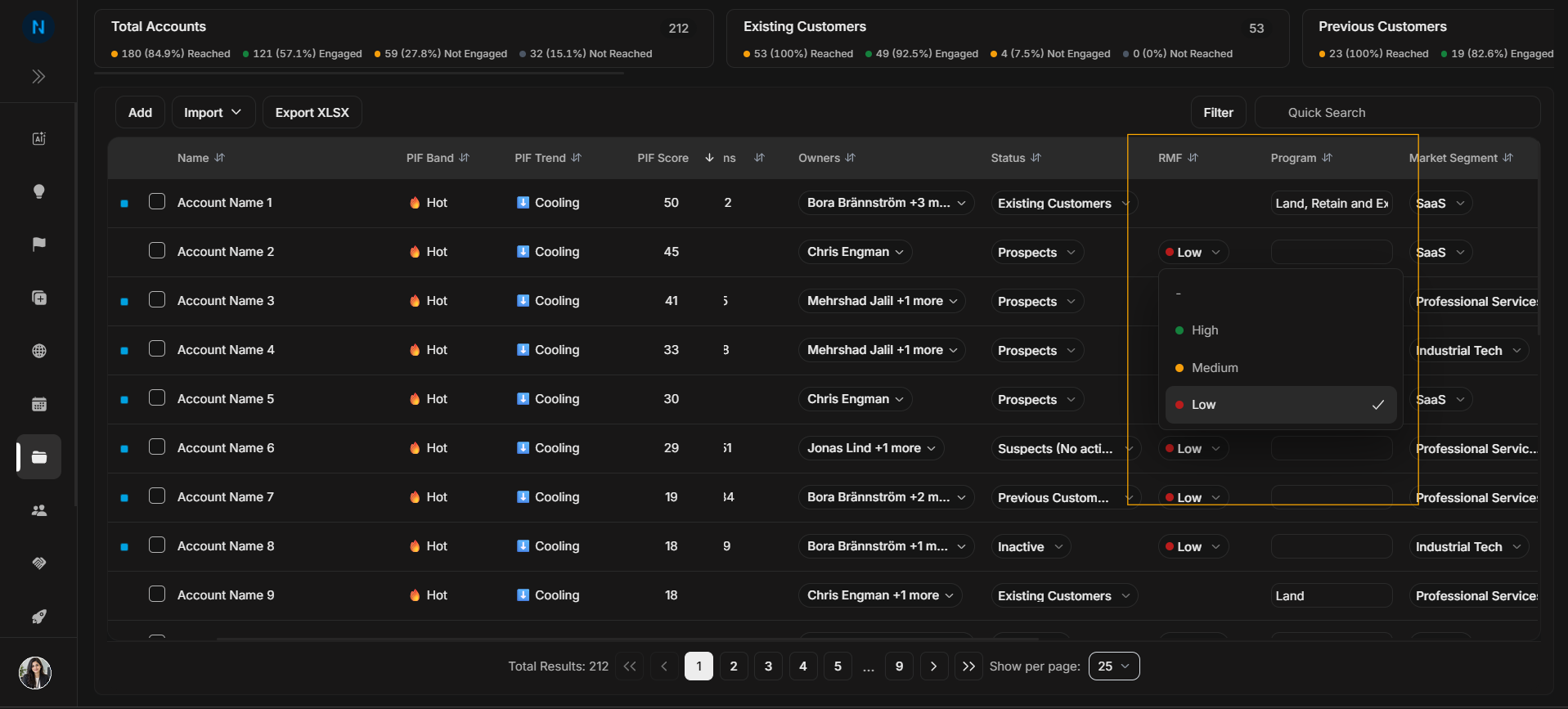Select Account Name 3 checkbox
Image resolution: width=1568 pixels, height=709 pixels.
157,299
